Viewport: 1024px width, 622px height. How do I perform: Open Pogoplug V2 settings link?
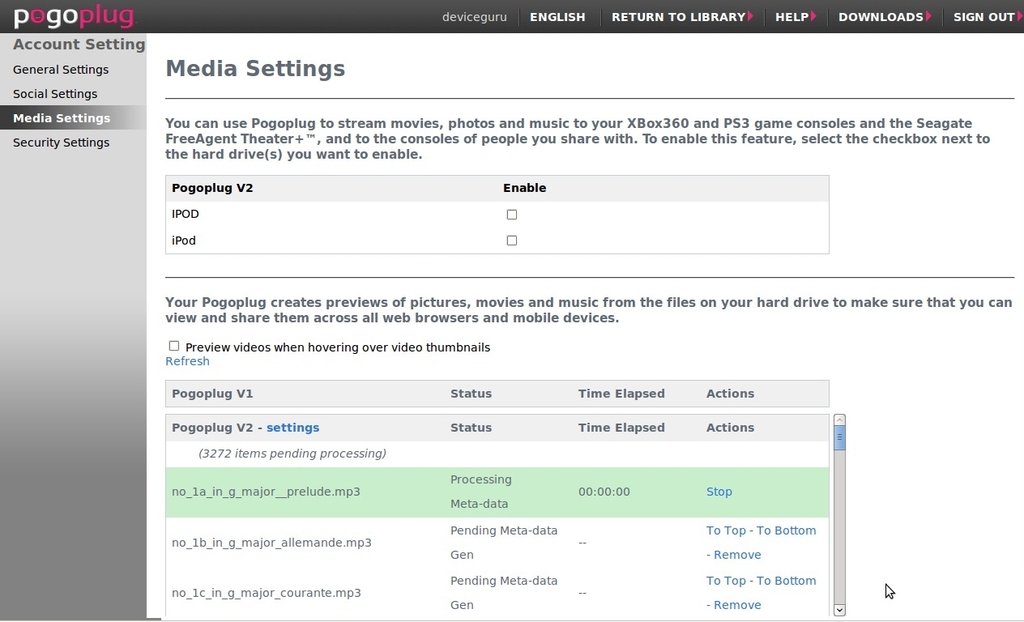(x=293, y=427)
